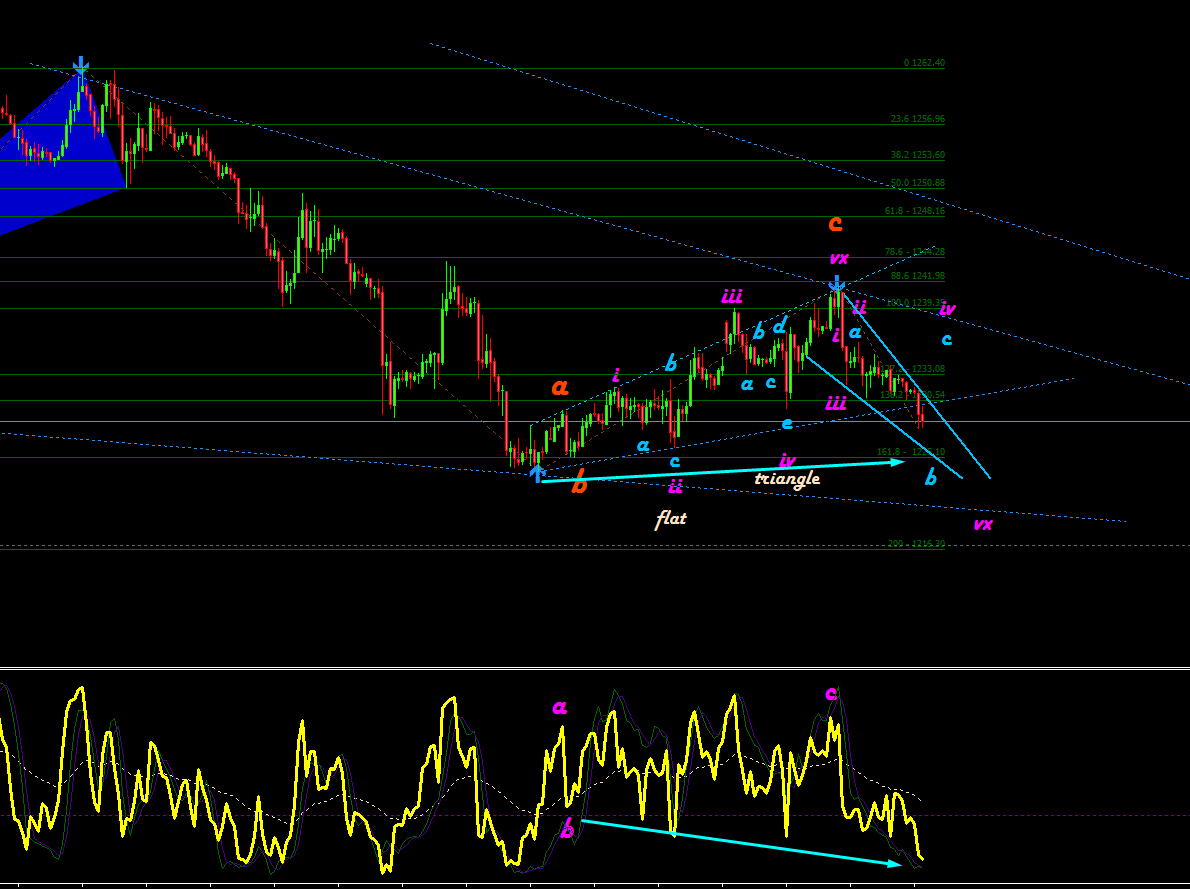Screen dimensions: 1190x889
Task: Click the Fibonacci label 161.8 - 1225.10
Action: (x=911, y=452)
